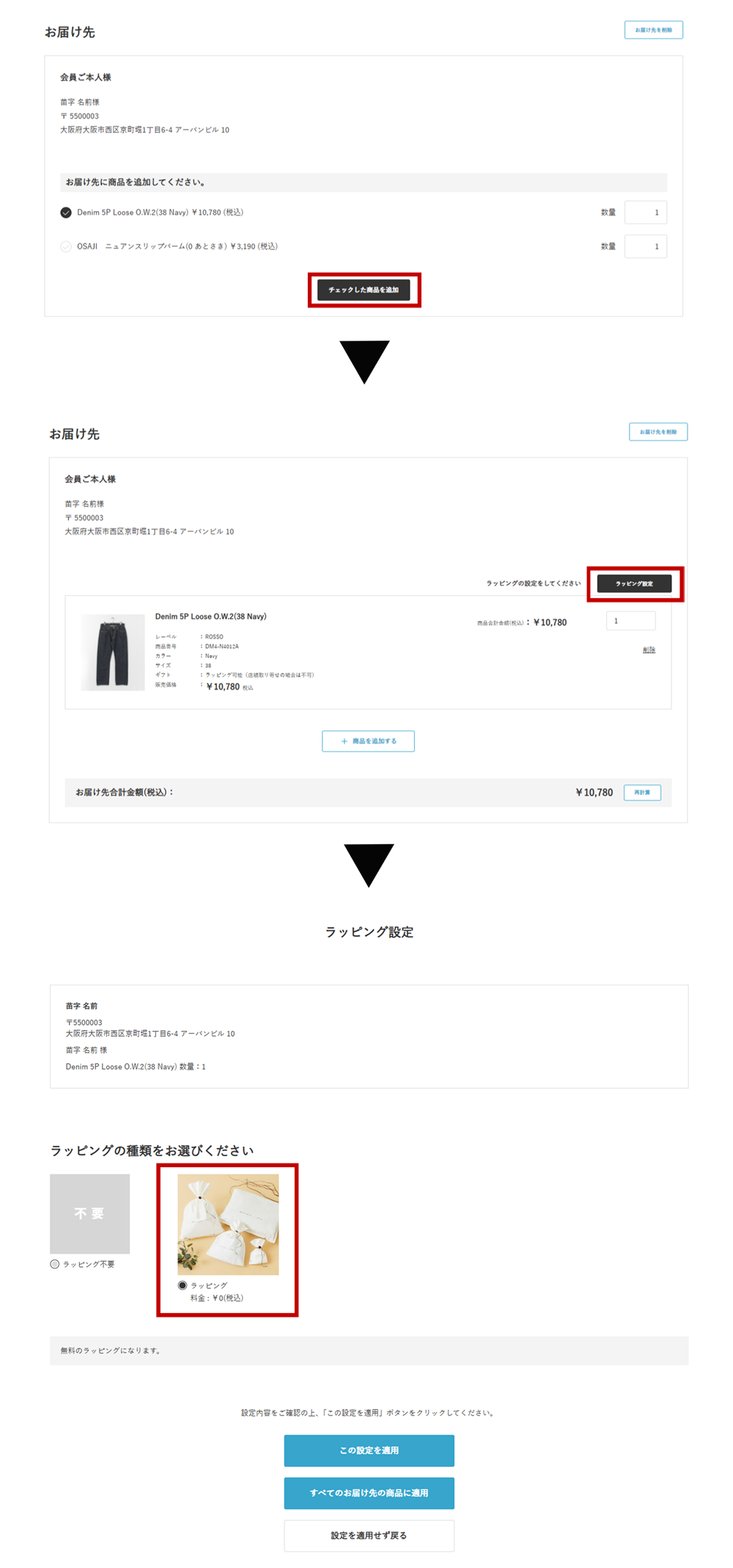733x1568 pixels.
Task: Open ラッピング設定 button
Action: pos(634,583)
